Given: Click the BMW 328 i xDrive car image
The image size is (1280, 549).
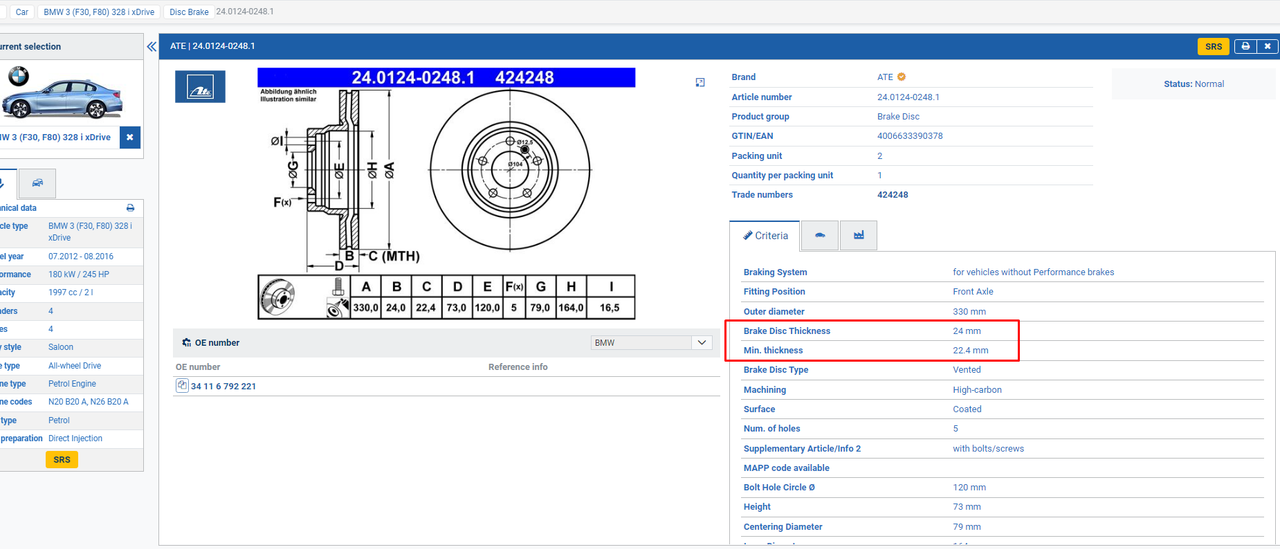Looking at the screenshot, I should click(x=60, y=95).
